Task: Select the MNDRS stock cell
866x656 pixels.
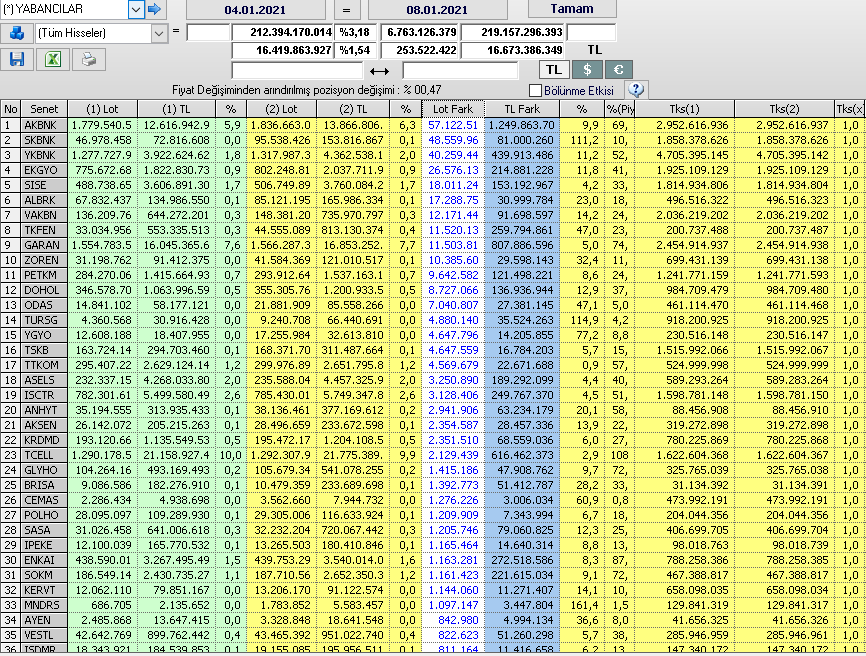Action: coord(44,605)
